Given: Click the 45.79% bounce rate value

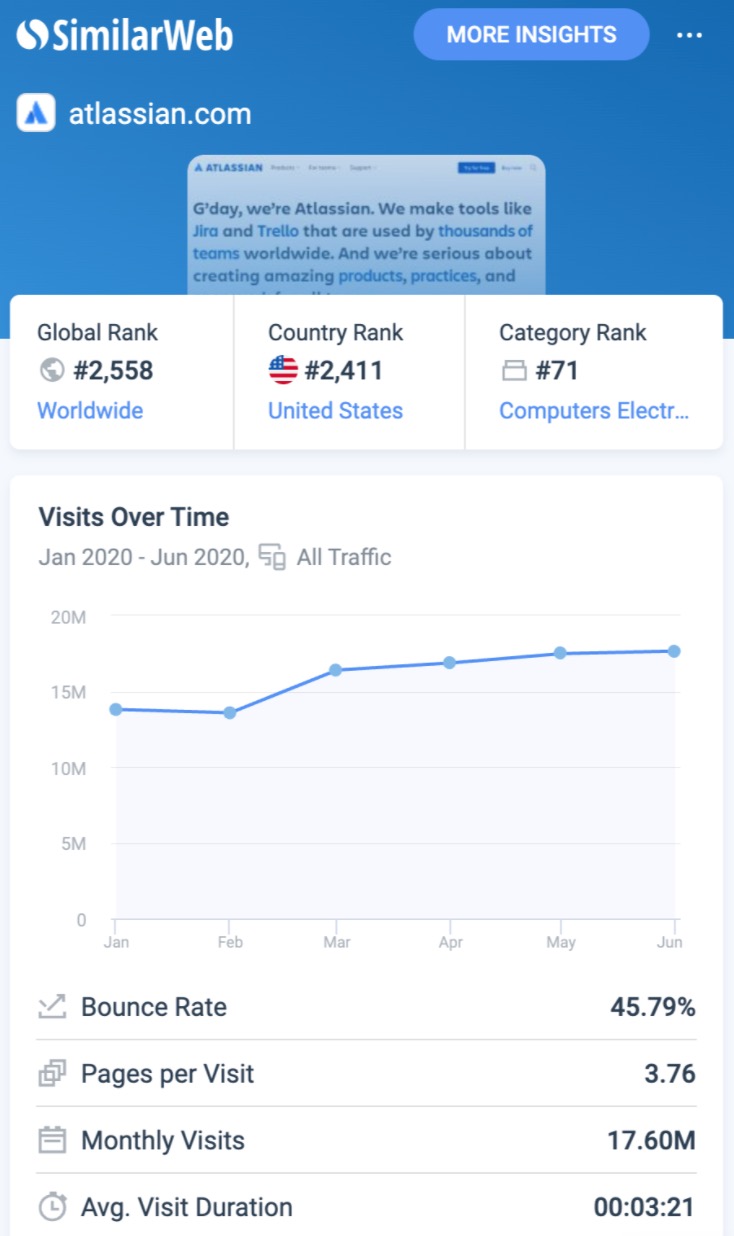Looking at the screenshot, I should tap(653, 1007).
